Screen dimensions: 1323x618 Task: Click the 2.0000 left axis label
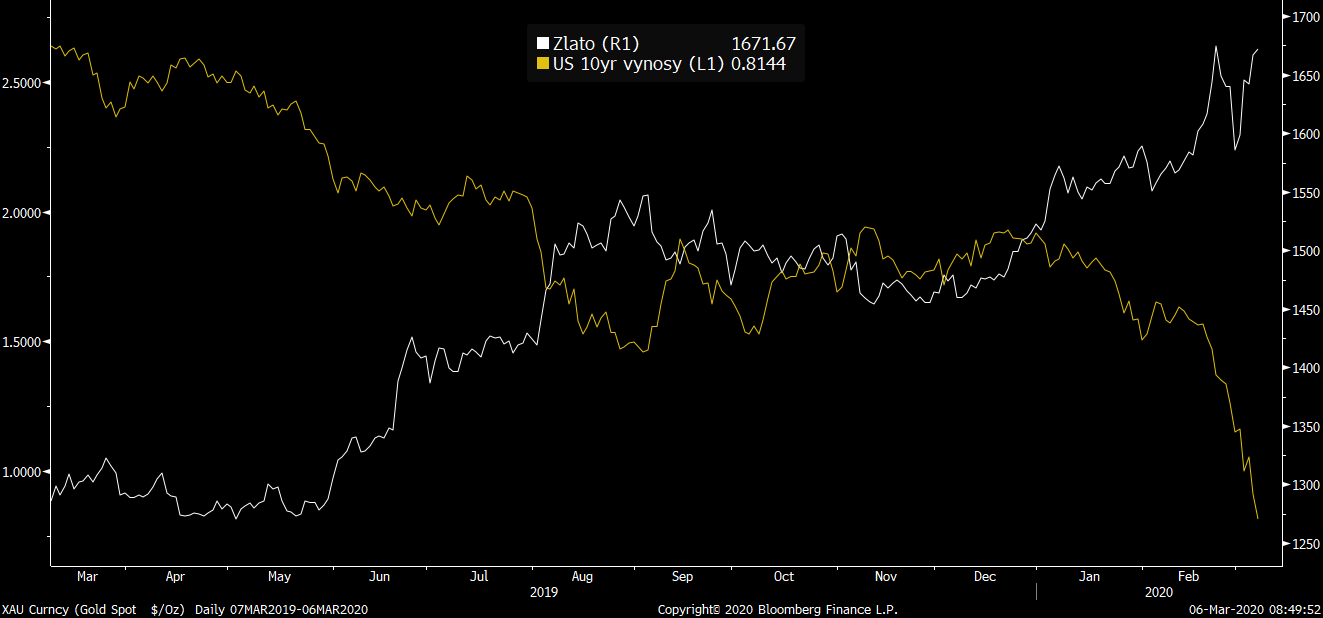click(22, 213)
